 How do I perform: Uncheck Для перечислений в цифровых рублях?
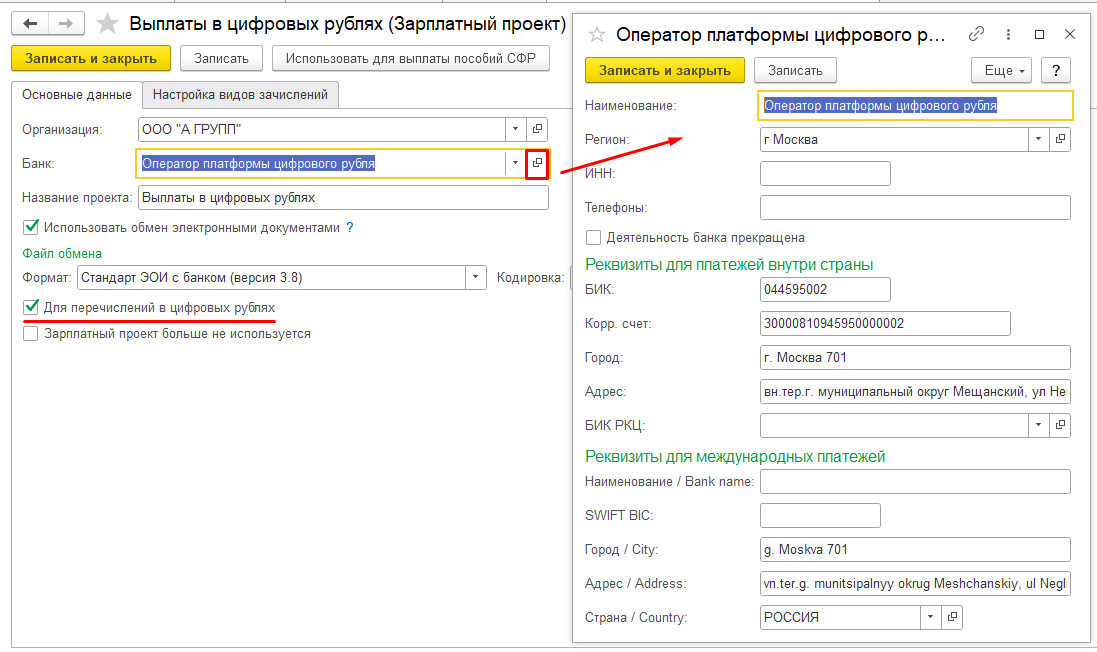[31, 307]
